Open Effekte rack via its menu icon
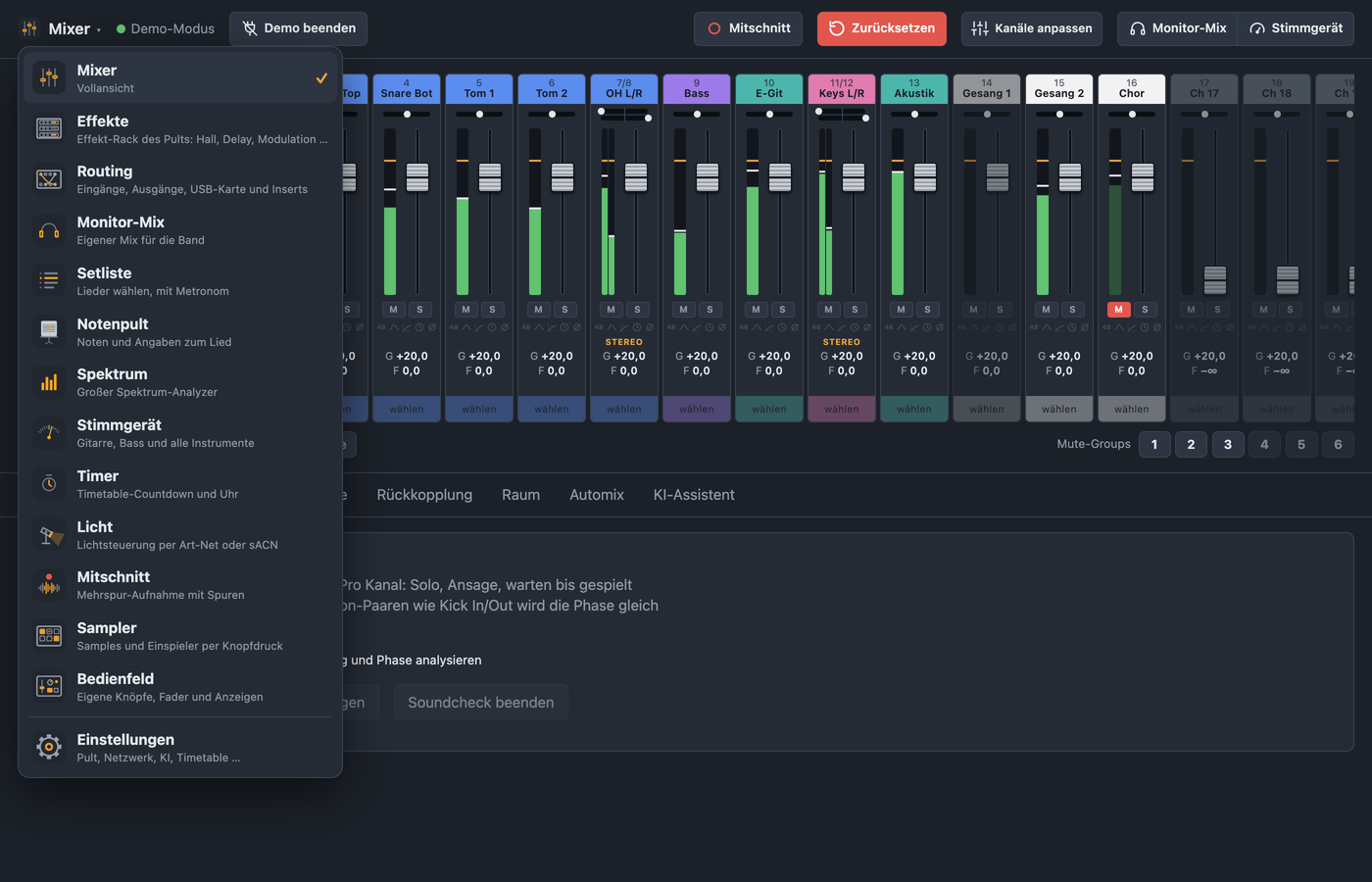Screen dimensions: 1372x882 click(49, 128)
